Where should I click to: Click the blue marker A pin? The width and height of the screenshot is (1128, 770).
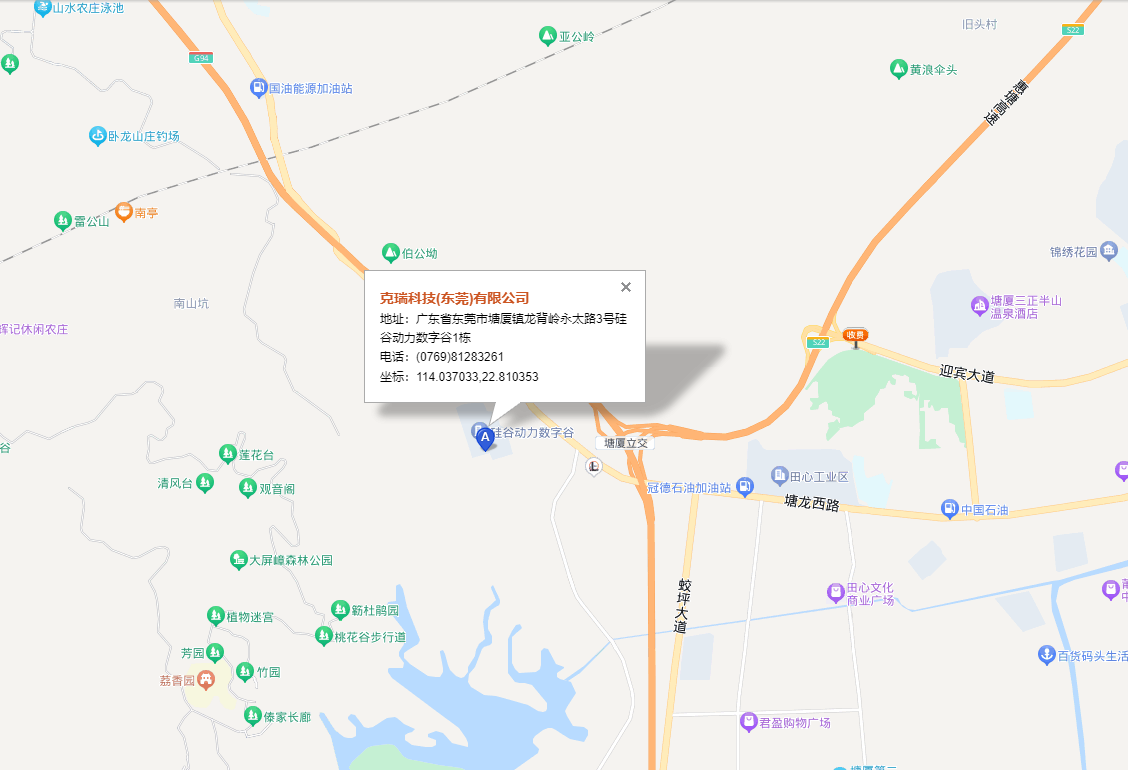coord(486,439)
